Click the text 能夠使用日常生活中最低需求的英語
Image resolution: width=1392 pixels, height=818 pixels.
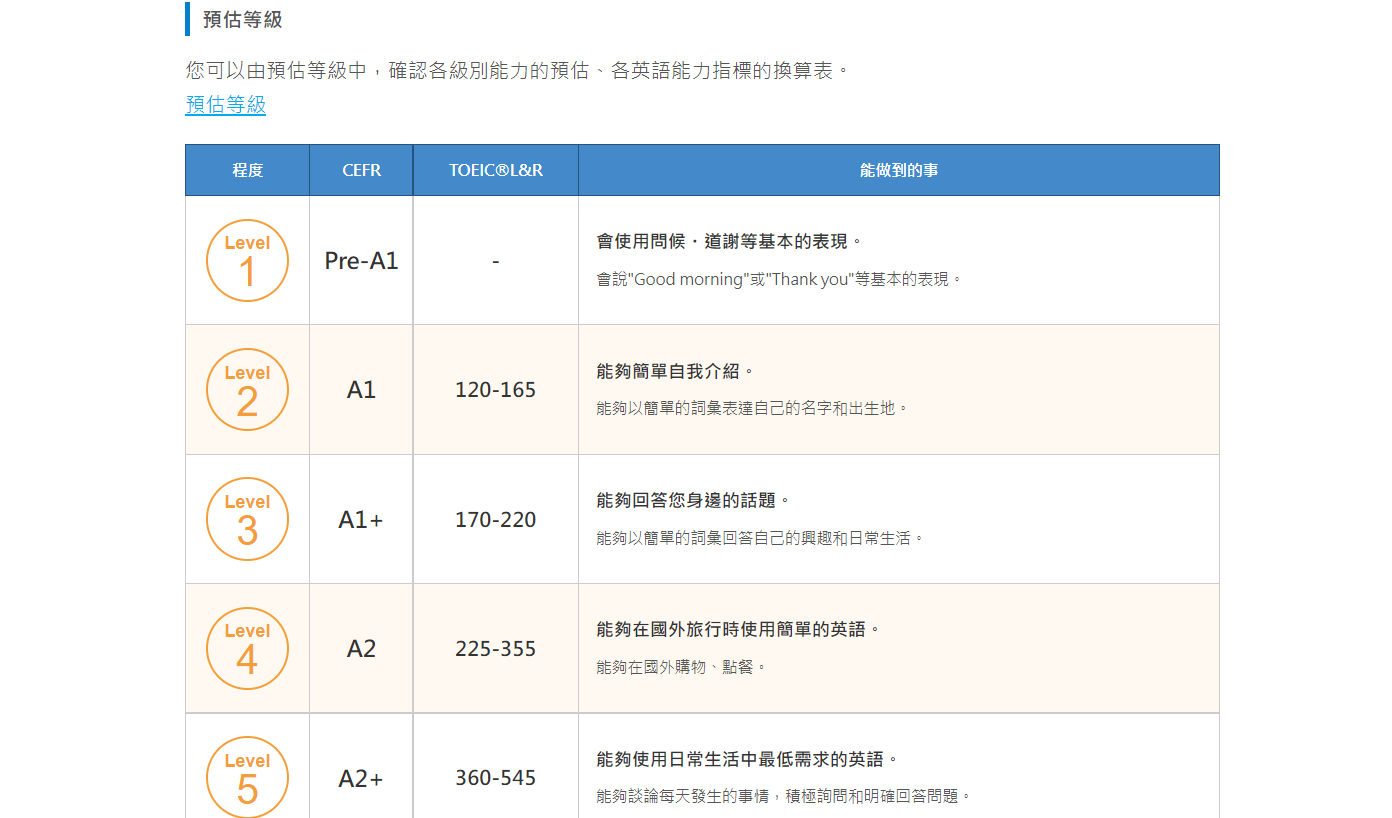click(x=747, y=759)
